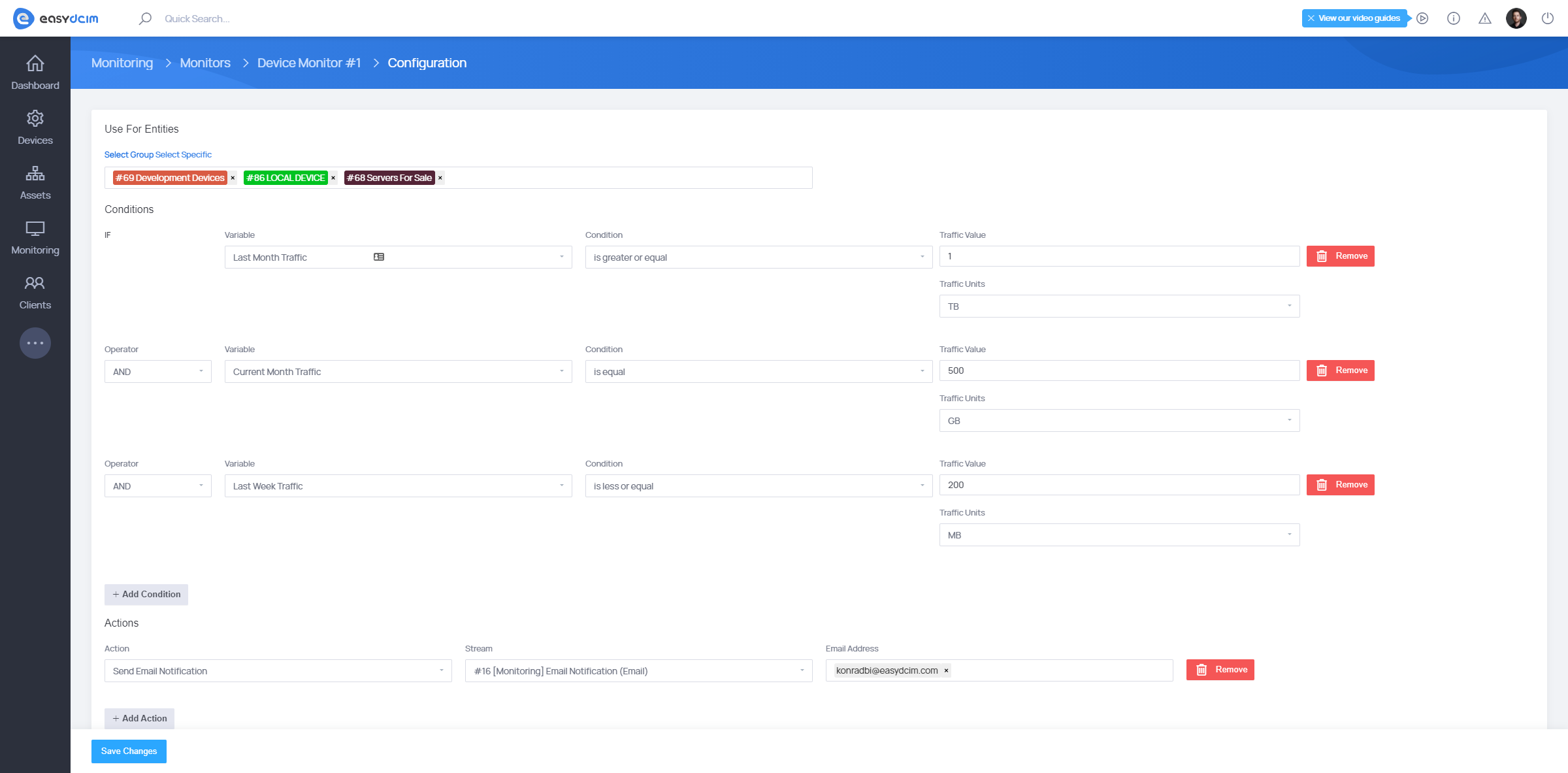Image resolution: width=1568 pixels, height=773 pixels.
Task: Remove the Last Month Traffic condition
Action: pyautogui.click(x=1340, y=256)
